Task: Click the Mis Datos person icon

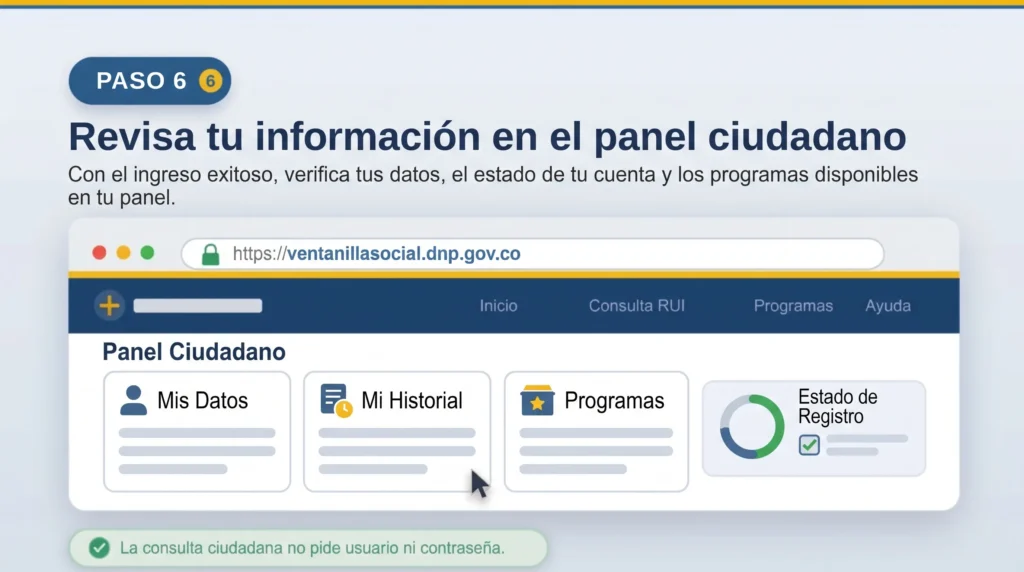Action: [133, 400]
